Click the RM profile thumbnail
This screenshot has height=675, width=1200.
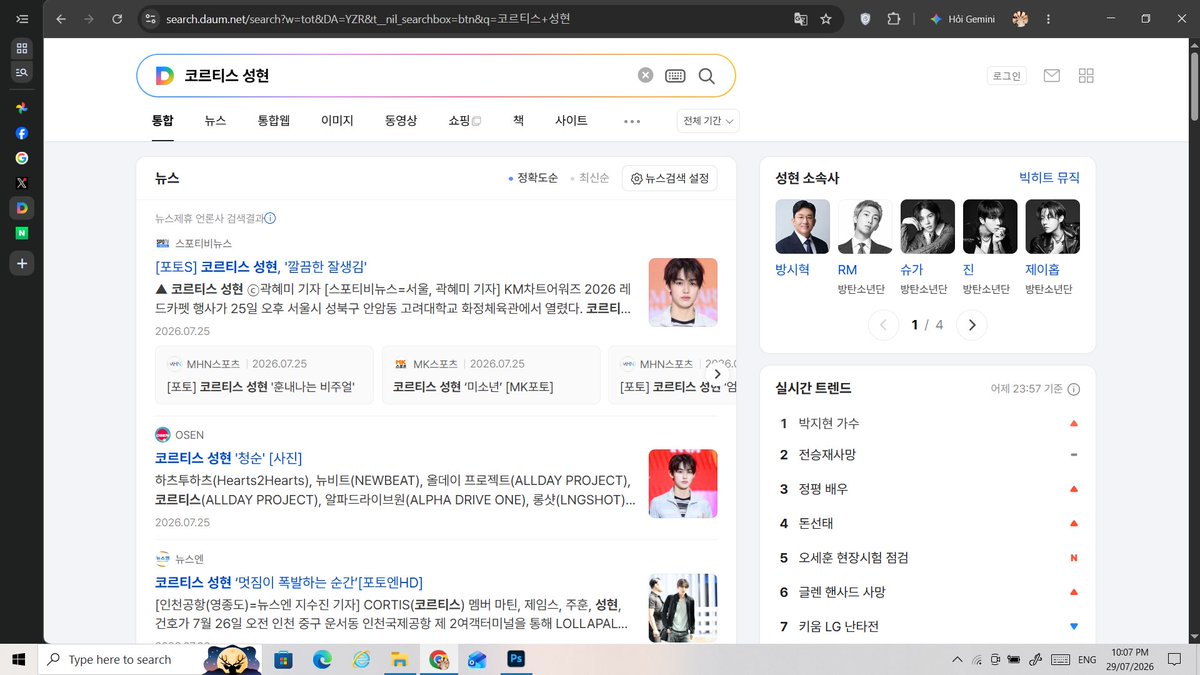click(865, 226)
